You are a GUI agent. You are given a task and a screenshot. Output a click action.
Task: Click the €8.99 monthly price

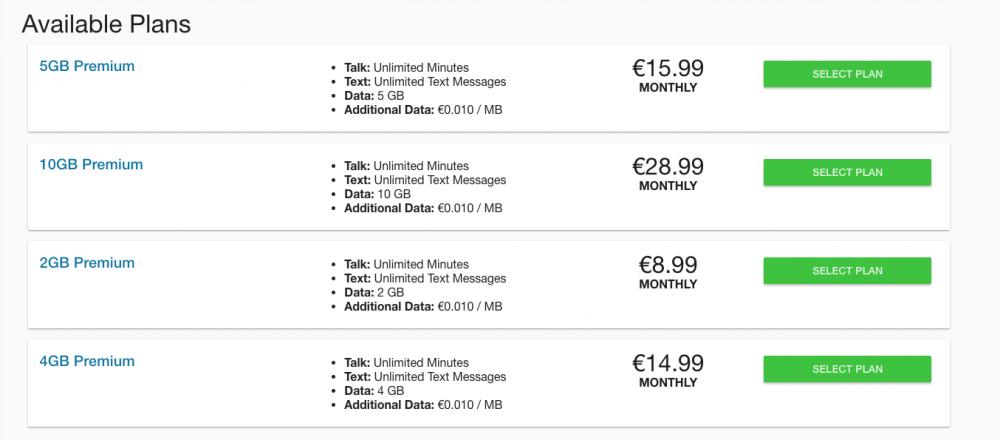(668, 266)
